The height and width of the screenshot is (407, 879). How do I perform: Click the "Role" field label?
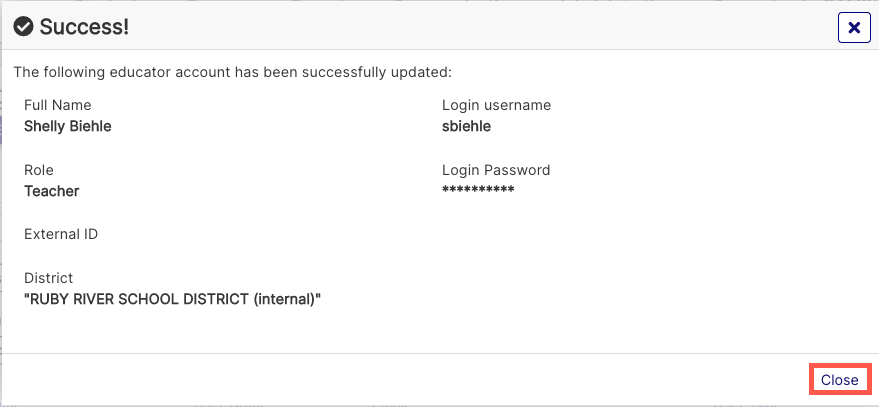(39, 170)
